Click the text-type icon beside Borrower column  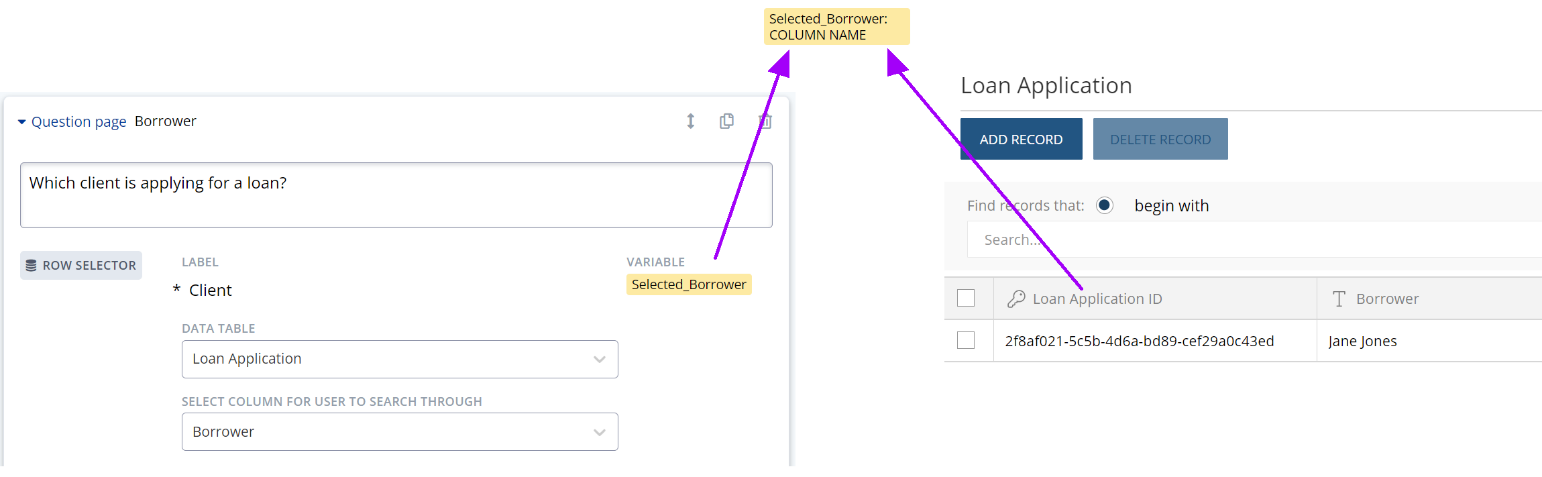(x=1339, y=299)
